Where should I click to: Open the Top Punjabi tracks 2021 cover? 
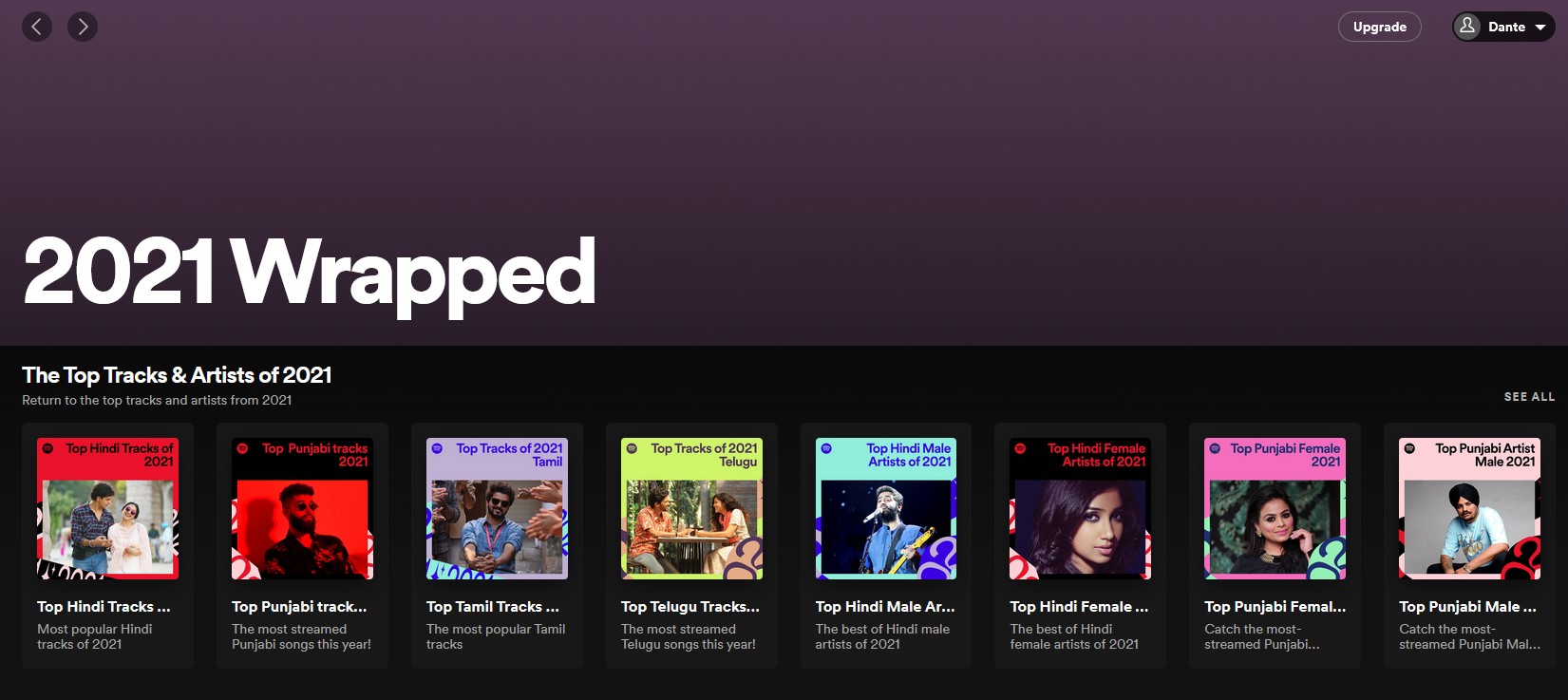click(302, 508)
